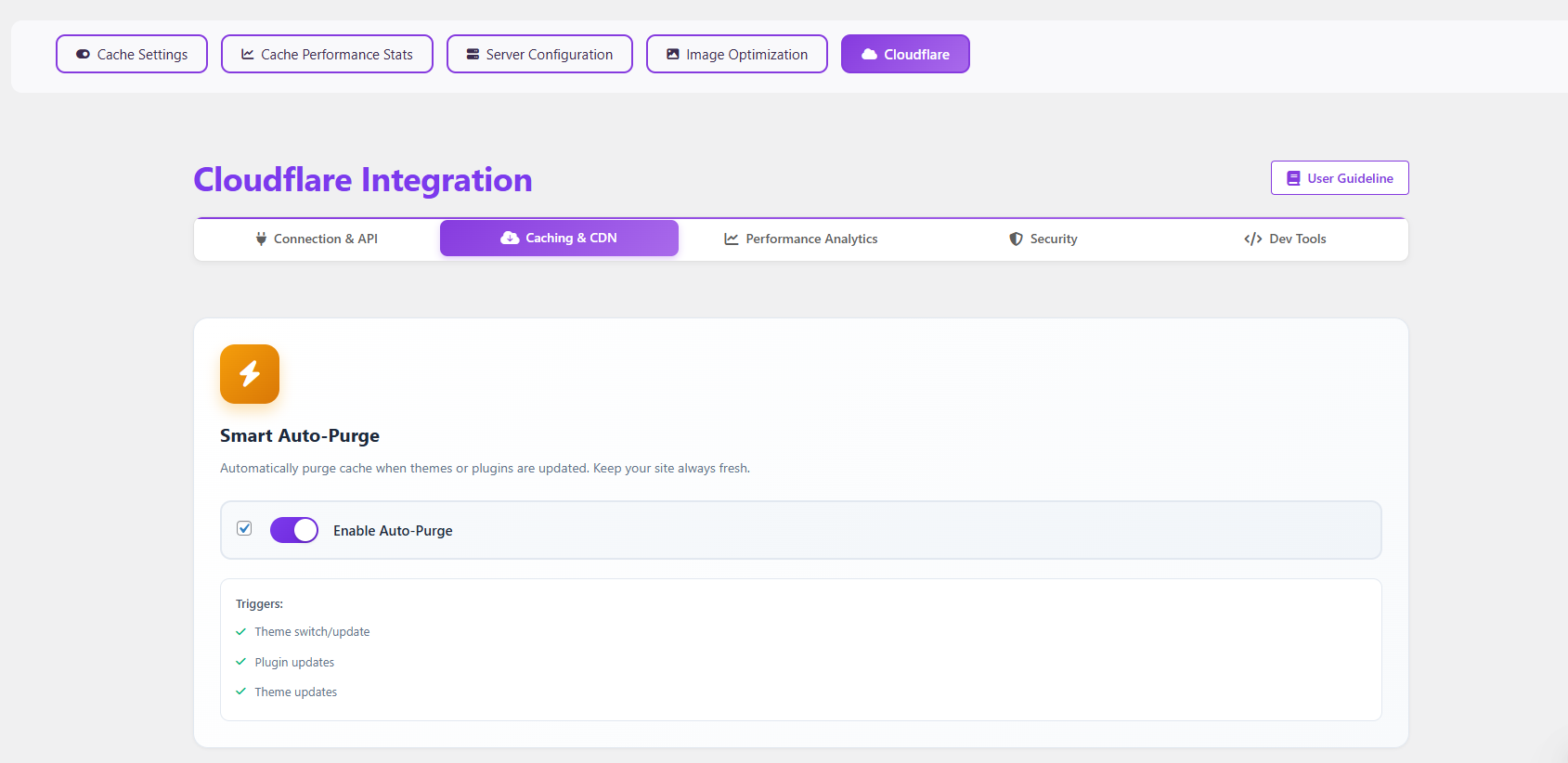Click the green checkmark beside Theme updates
The height and width of the screenshot is (763, 1568).
tap(240, 692)
